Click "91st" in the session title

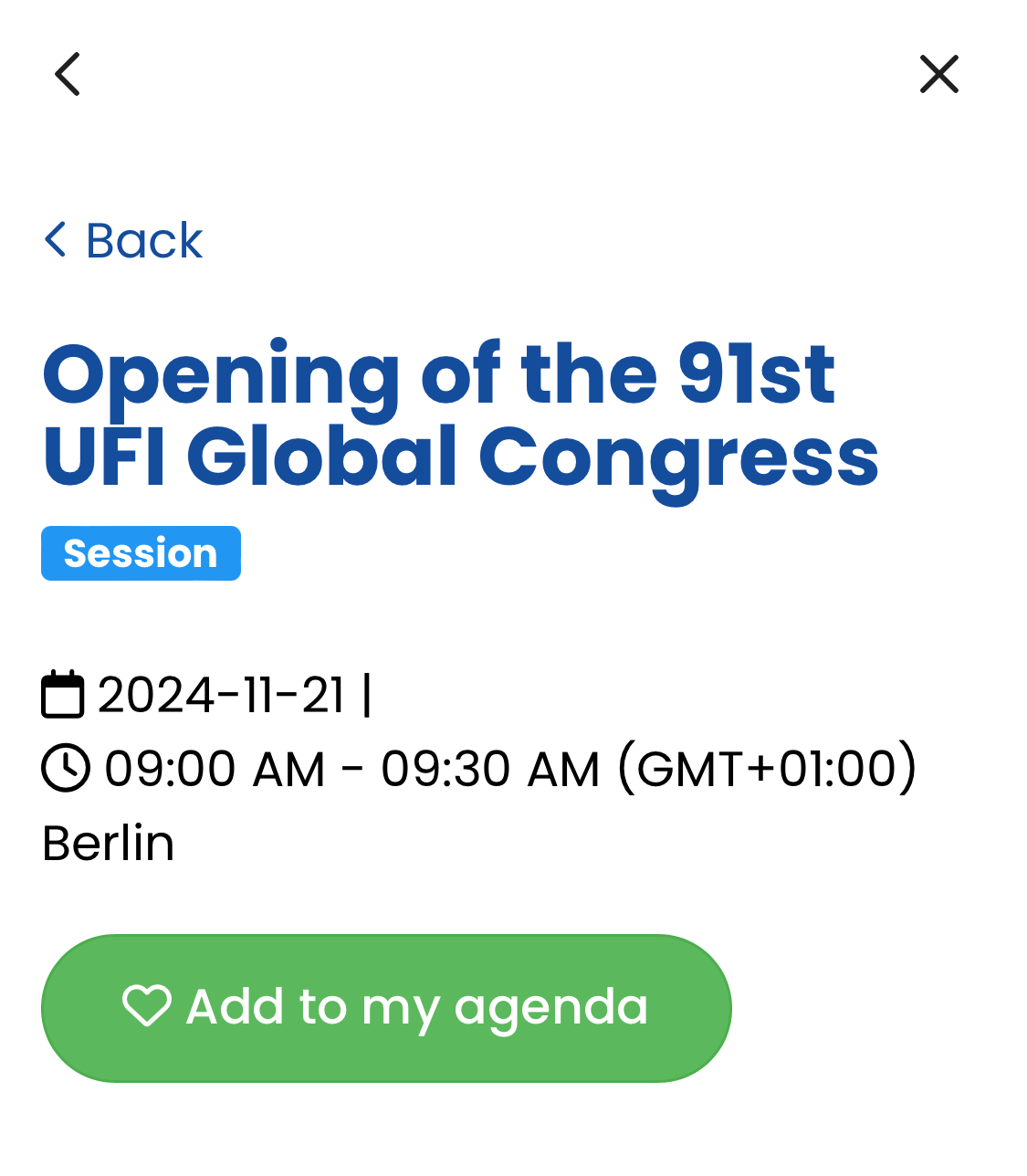pos(757,374)
